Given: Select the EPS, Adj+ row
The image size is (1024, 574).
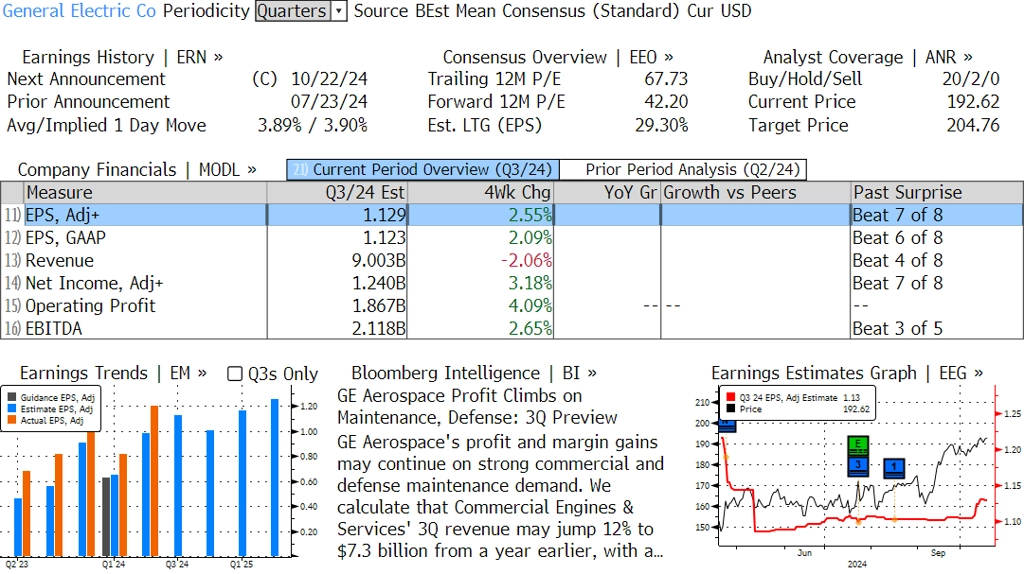Looking at the screenshot, I should click(x=512, y=215).
